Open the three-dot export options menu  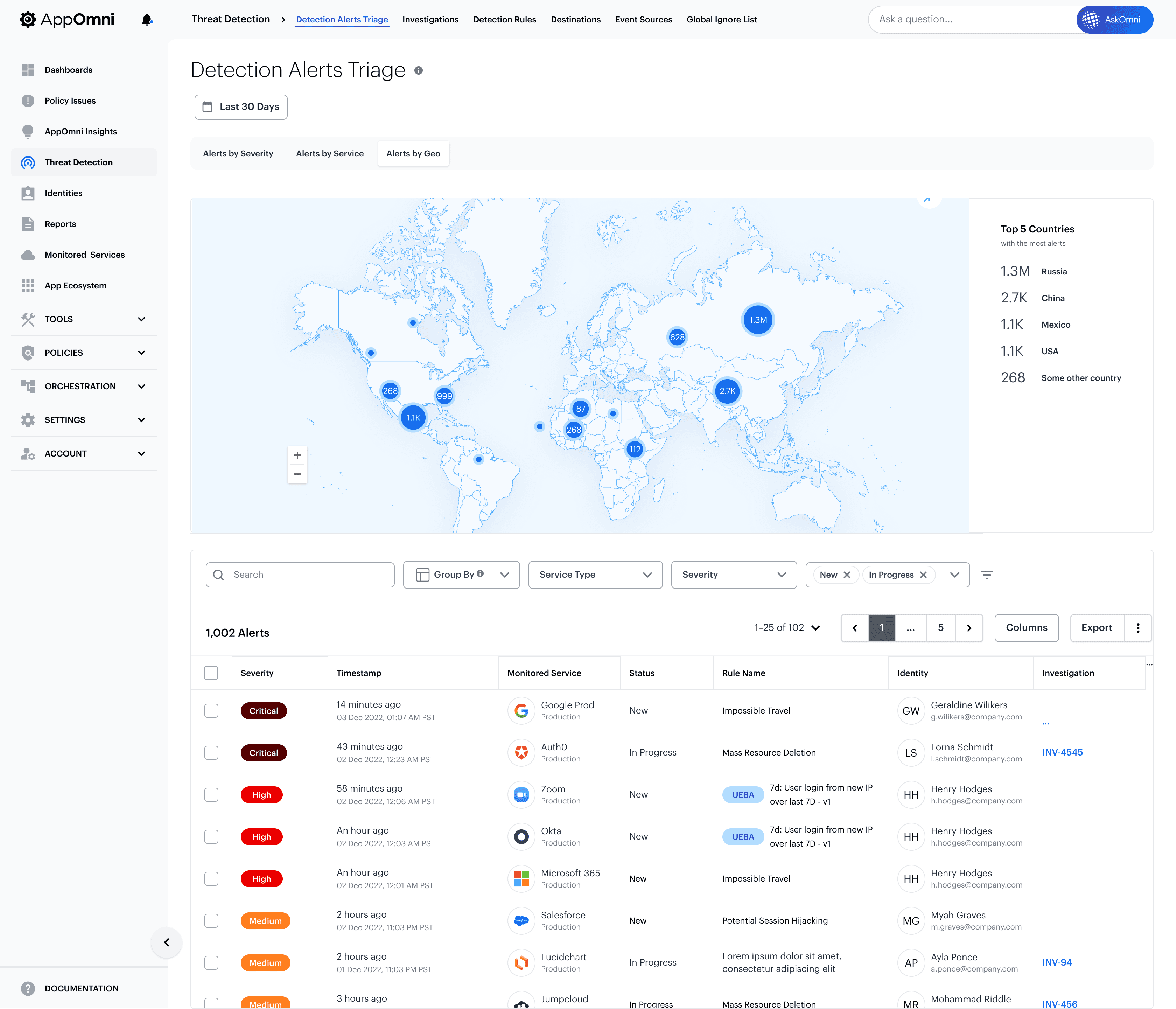(1138, 628)
